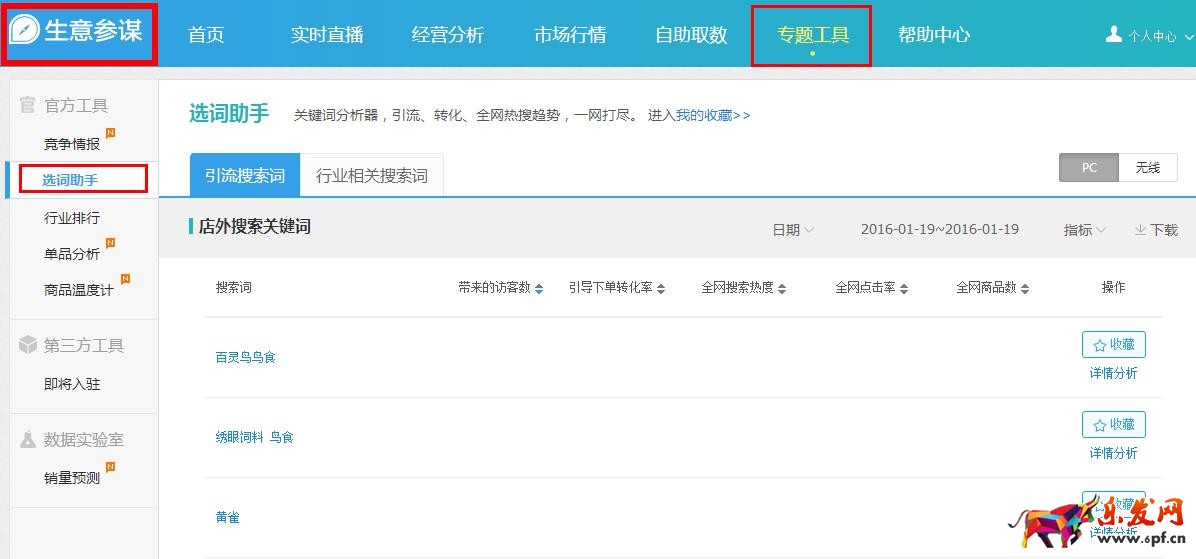Open the 个人中心 dropdown arrow

click(1189, 37)
